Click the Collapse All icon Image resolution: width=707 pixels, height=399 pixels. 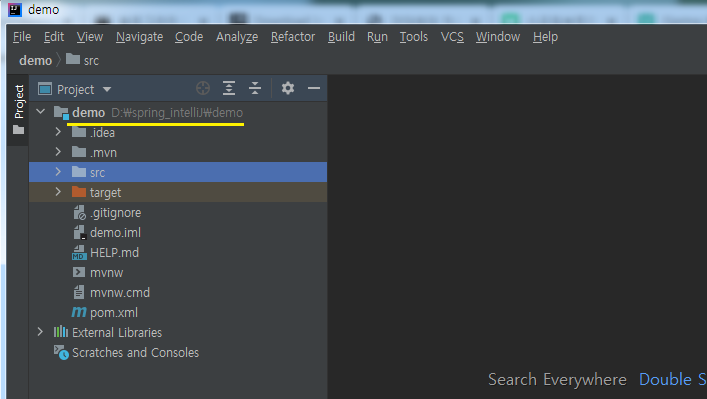pyautogui.click(x=255, y=88)
